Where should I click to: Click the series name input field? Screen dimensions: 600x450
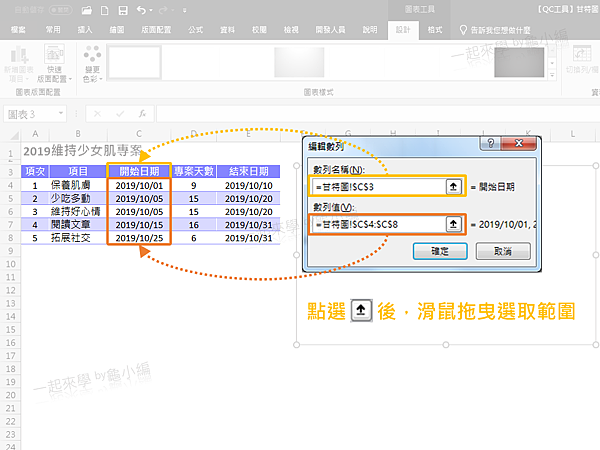pos(379,187)
